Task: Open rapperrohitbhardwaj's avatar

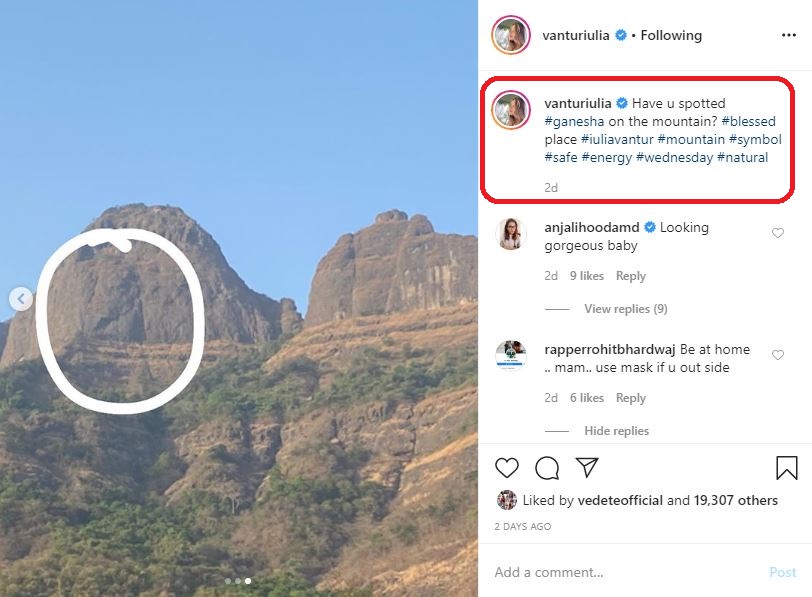Action: pos(511,356)
